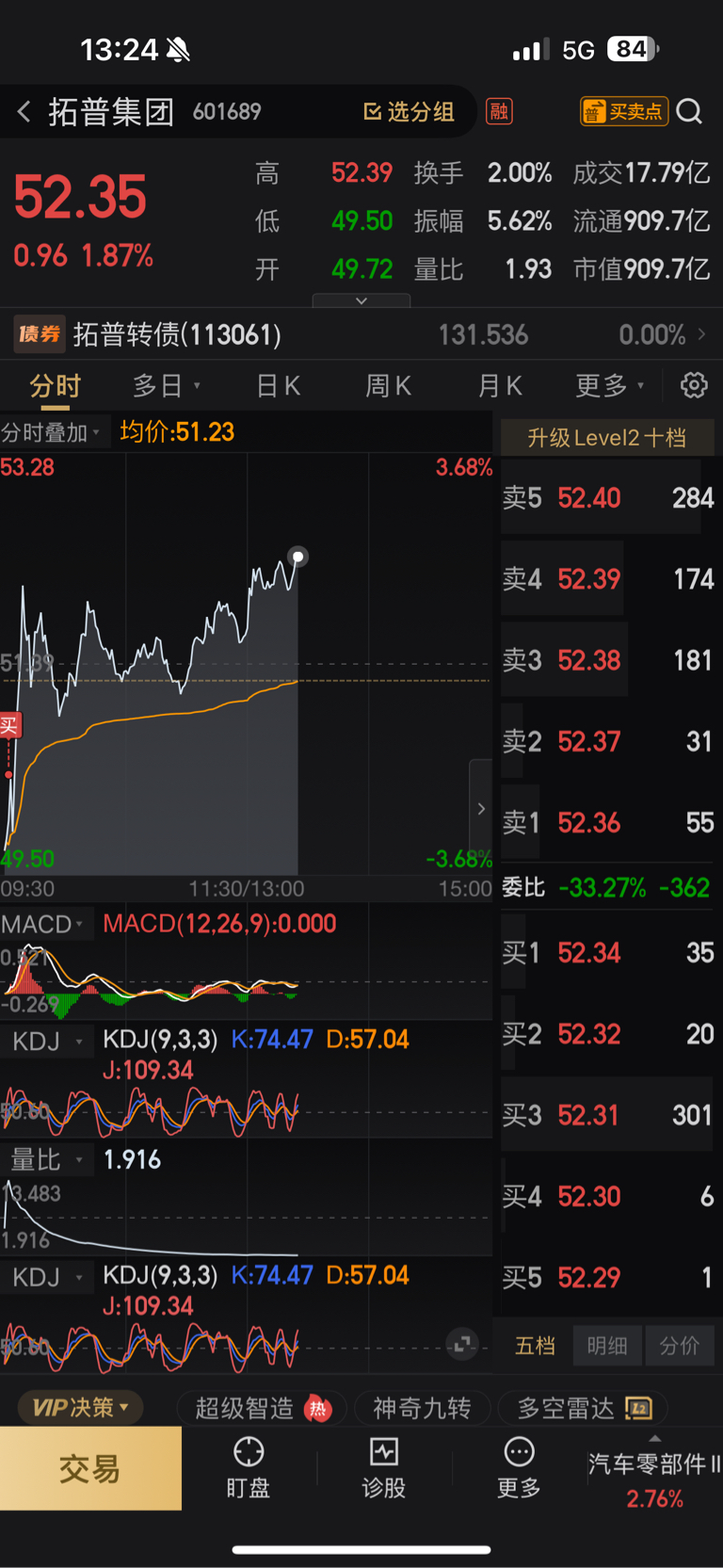Tap the red 热 hot badge icon
The width and height of the screenshot is (723, 1568).
(x=318, y=1409)
